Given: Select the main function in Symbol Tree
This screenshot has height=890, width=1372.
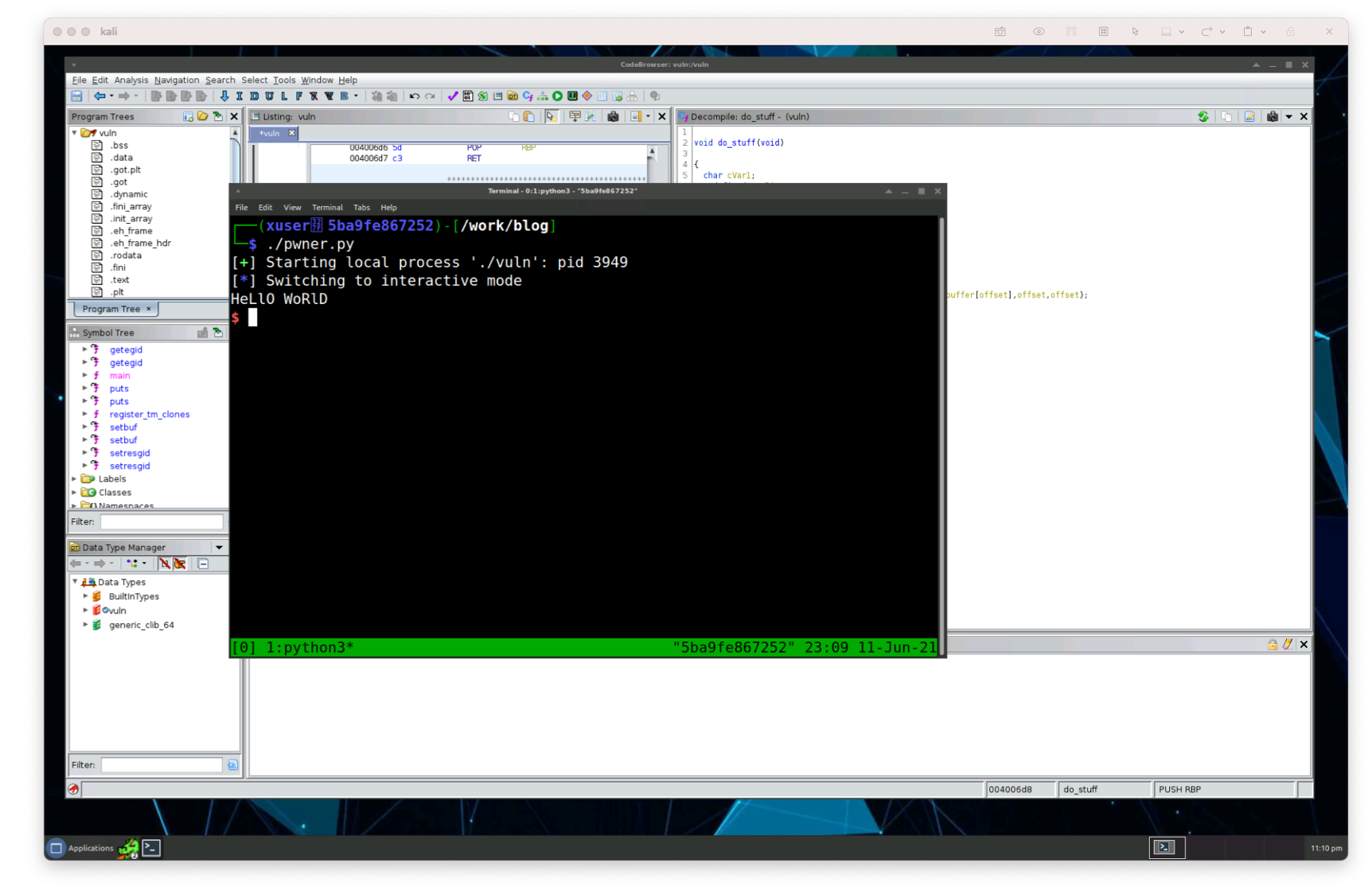Looking at the screenshot, I should 119,375.
